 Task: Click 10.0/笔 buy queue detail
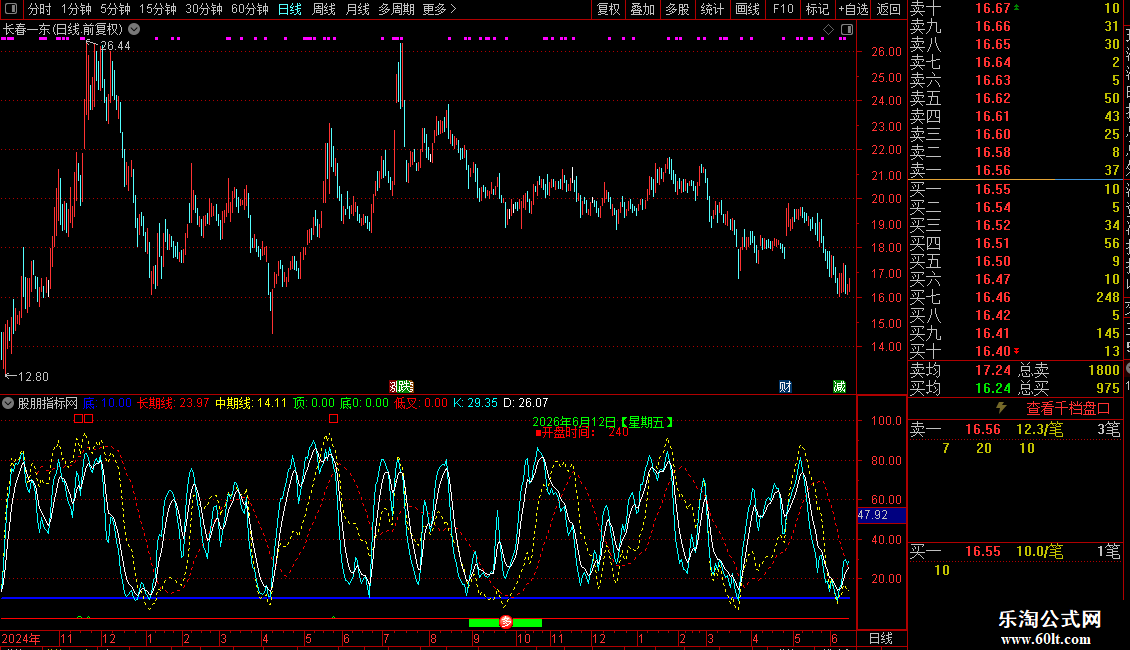tap(1040, 551)
